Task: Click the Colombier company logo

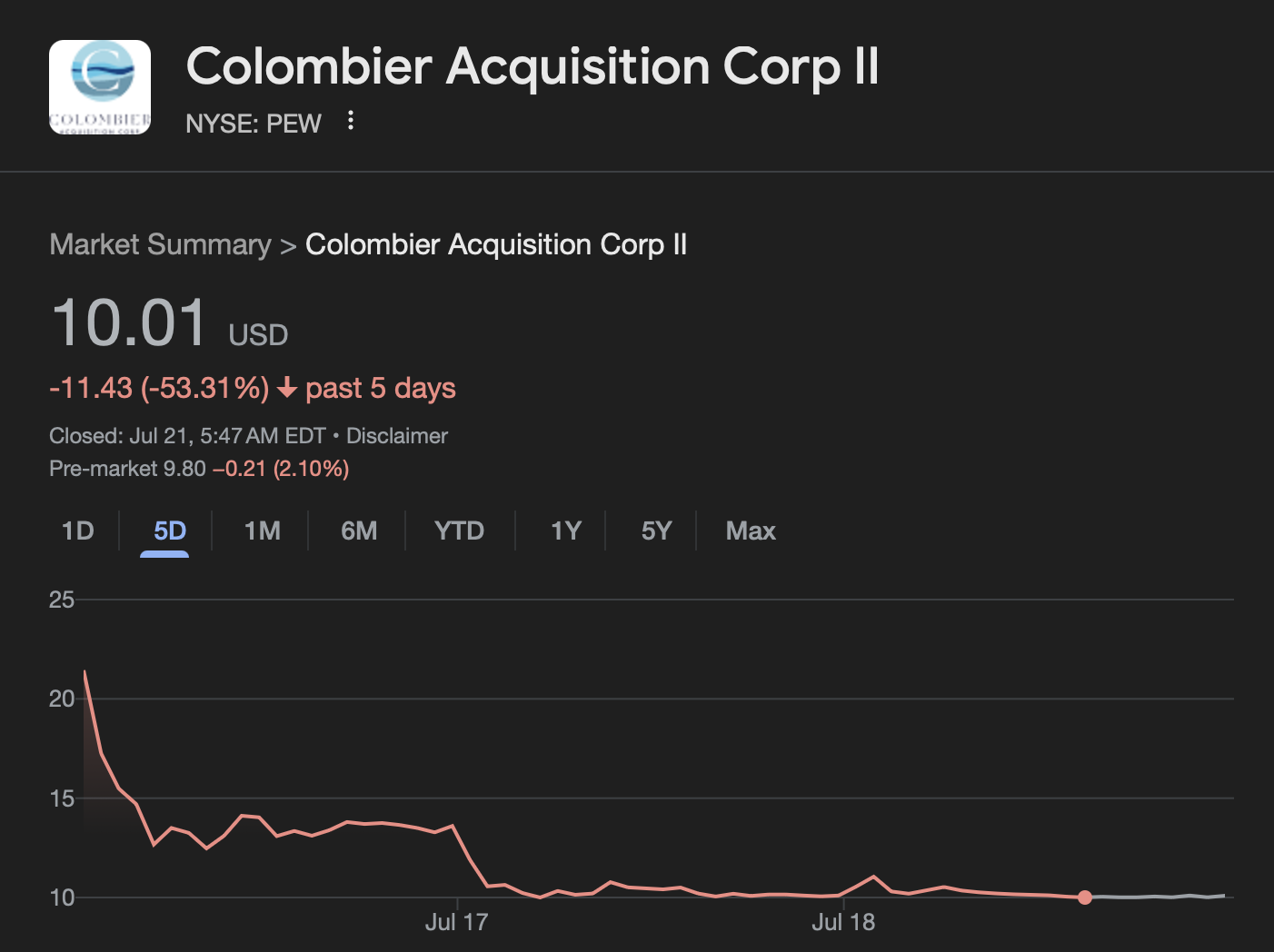Action: click(100, 87)
